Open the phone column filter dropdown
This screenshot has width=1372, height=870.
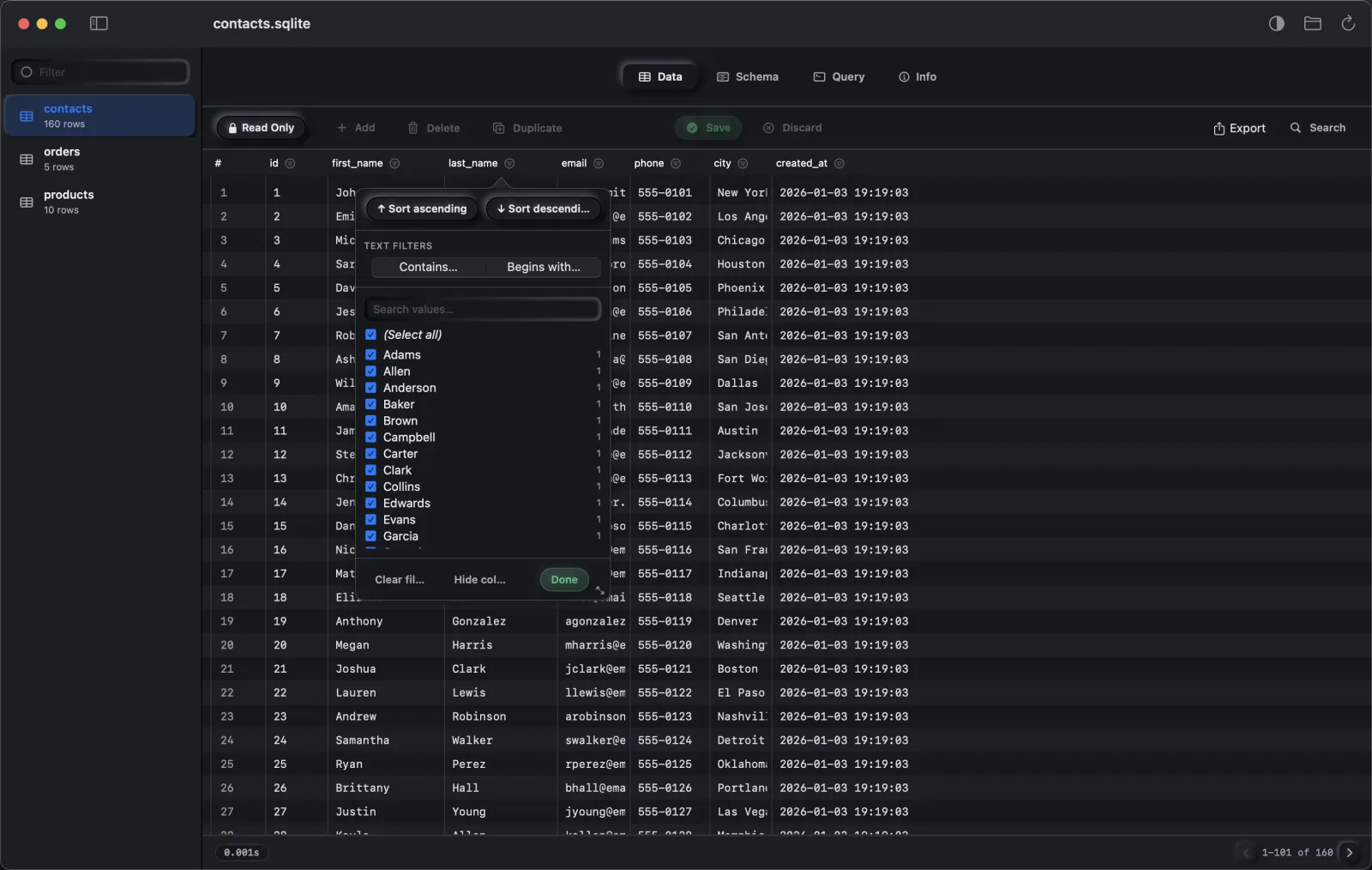(676, 163)
